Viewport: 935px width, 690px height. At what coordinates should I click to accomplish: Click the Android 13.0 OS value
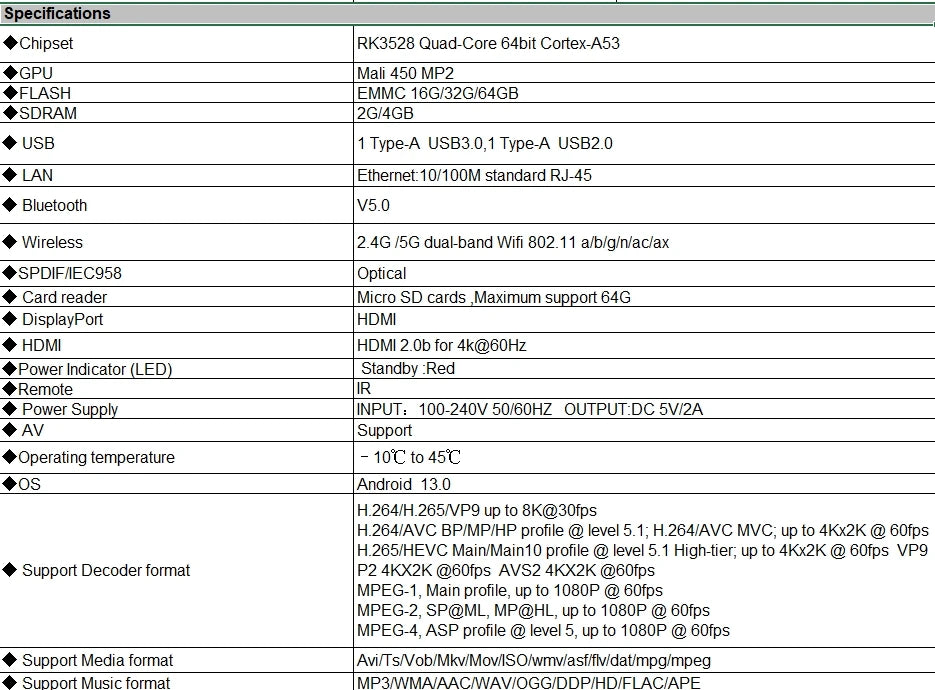tap(404, 484)
